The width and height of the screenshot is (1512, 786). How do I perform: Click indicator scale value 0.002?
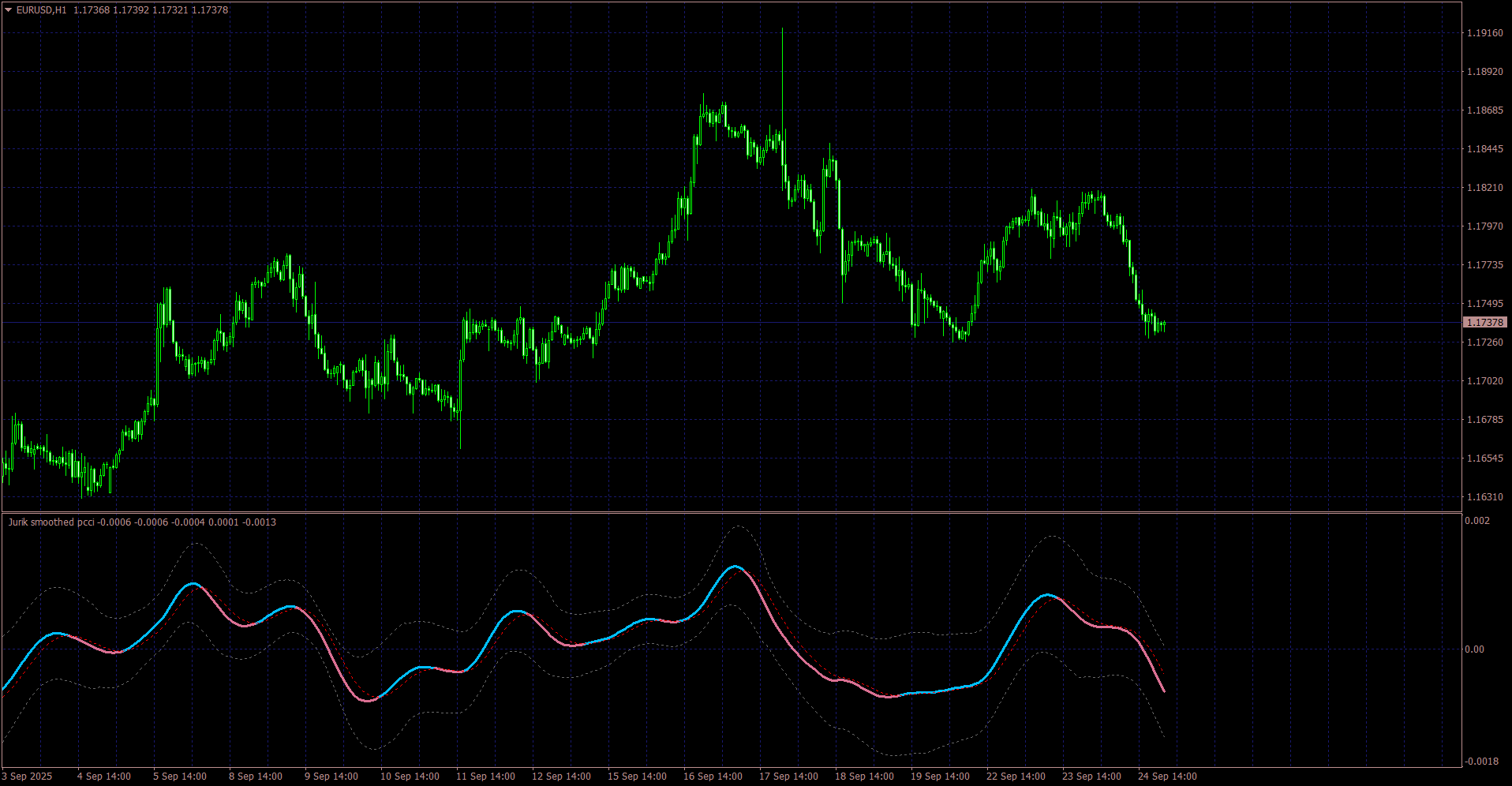[1477, 521]
